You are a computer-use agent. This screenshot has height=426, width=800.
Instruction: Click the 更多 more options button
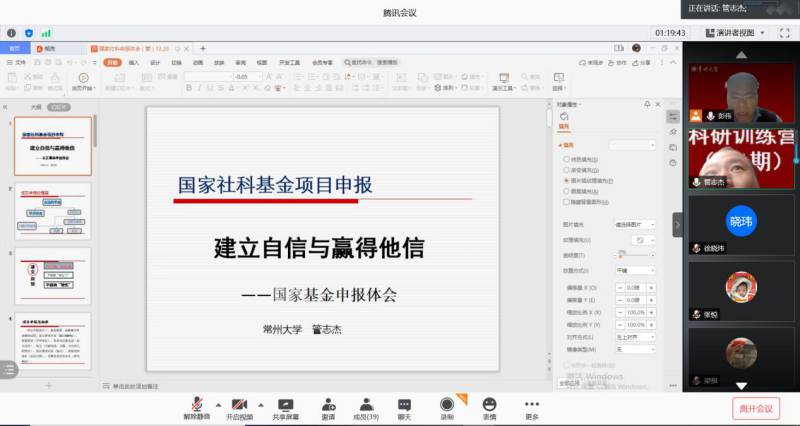point(531,405)
